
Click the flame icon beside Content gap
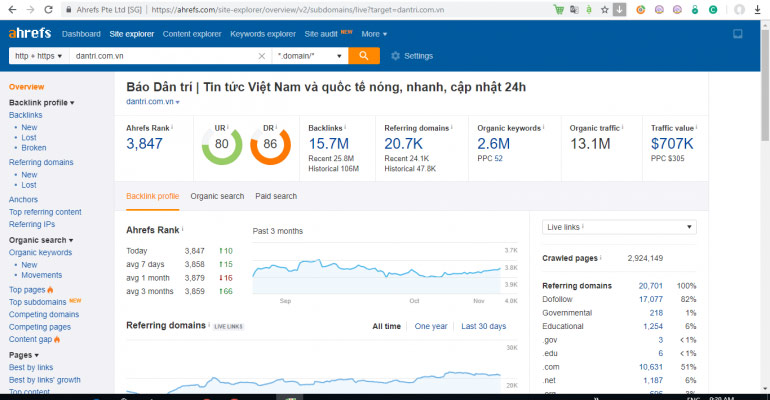click(x=57, y=339)
